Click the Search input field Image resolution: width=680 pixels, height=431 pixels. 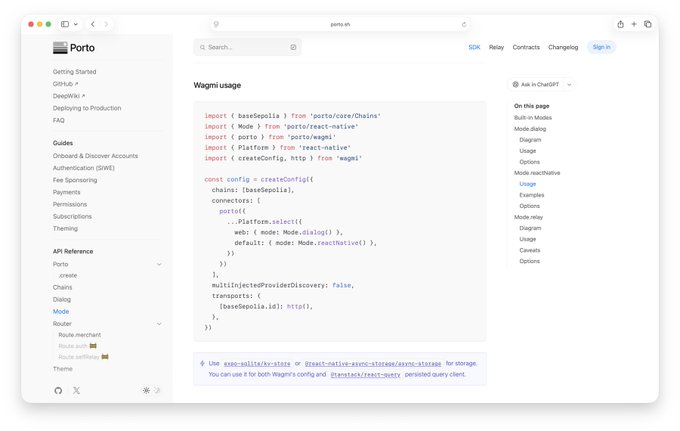245,47
